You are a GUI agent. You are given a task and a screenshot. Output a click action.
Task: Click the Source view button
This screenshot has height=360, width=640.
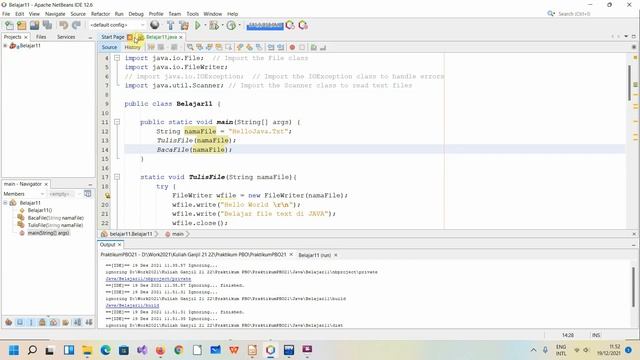tap(109, 47)
